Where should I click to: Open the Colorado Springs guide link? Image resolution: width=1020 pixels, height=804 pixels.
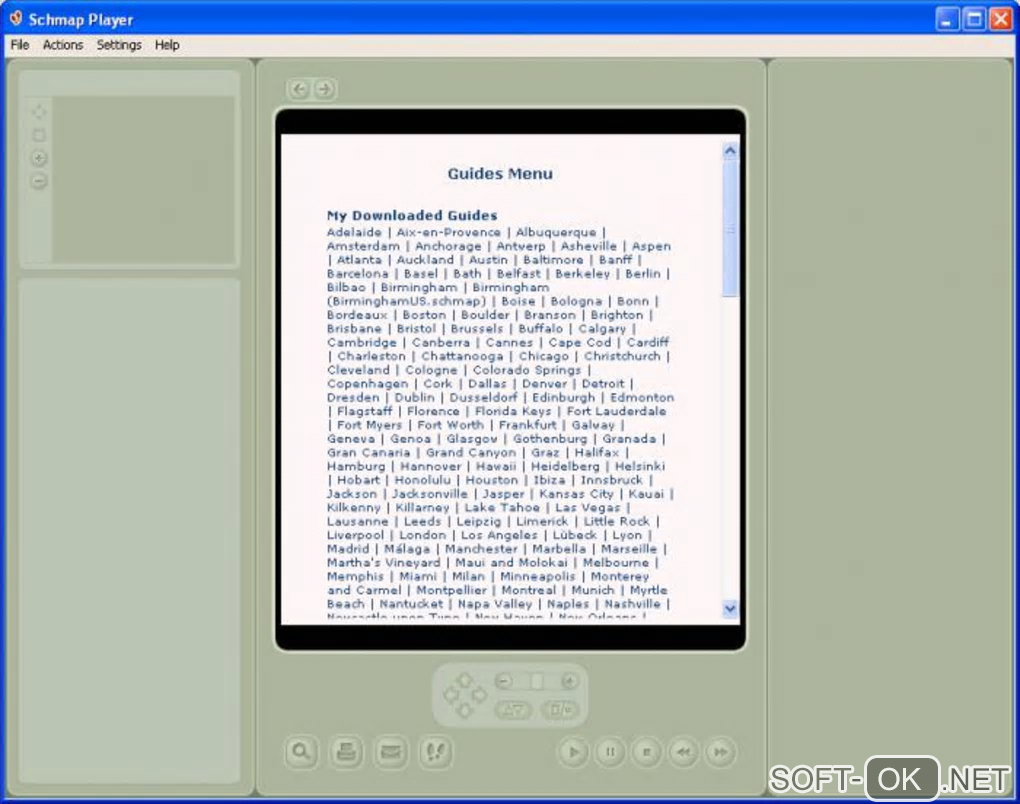[x=527, y=370]
